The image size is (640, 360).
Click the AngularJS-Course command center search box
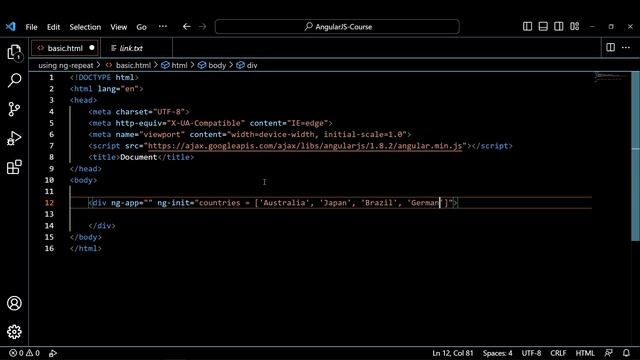(337, 27)
